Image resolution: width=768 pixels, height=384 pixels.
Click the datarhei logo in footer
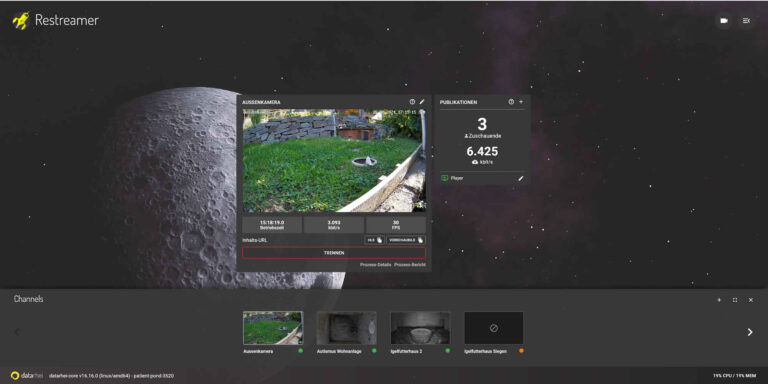point(27,376)
